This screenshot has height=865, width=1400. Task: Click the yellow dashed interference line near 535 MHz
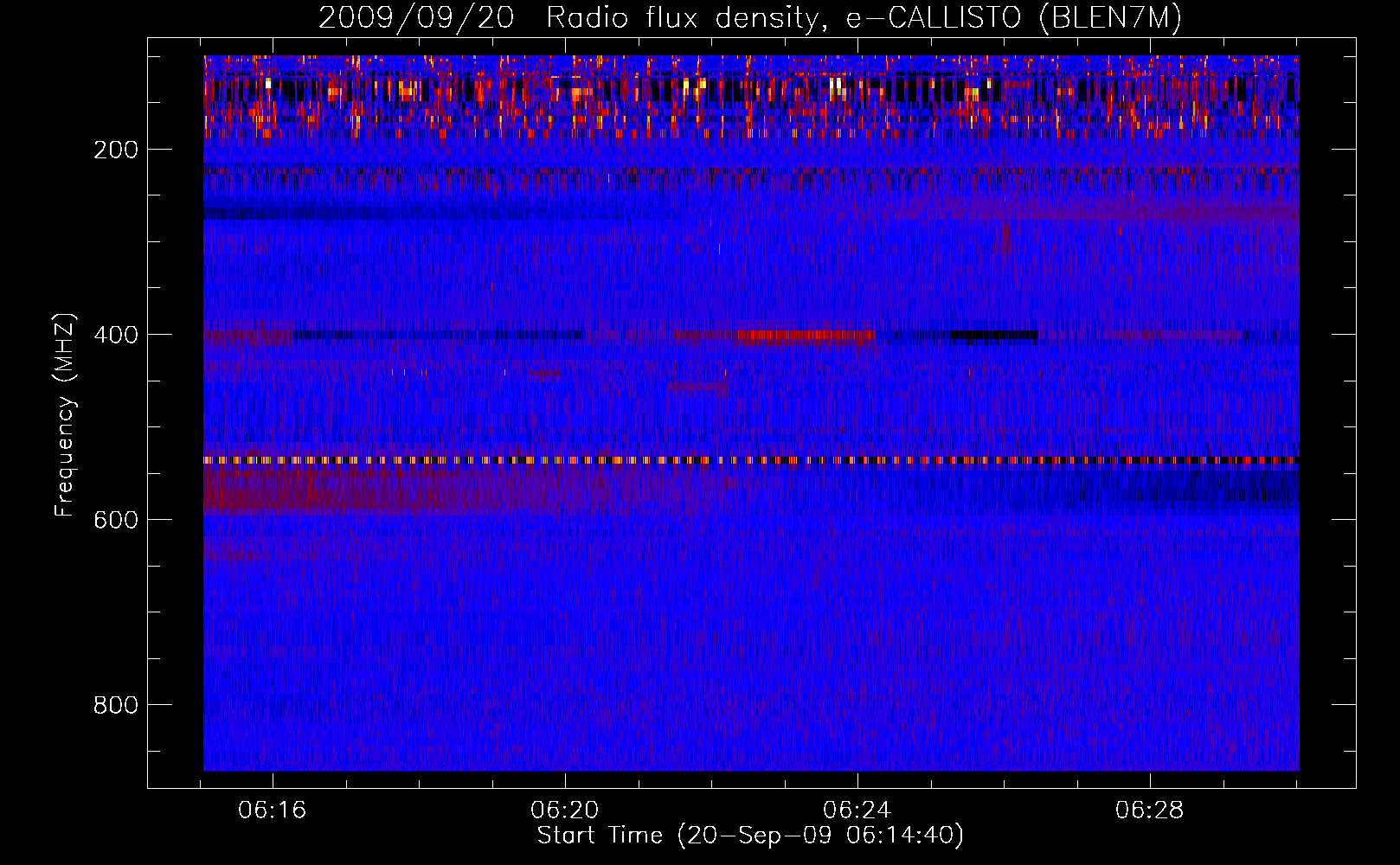pyautogui.click(x=751, y=460)
